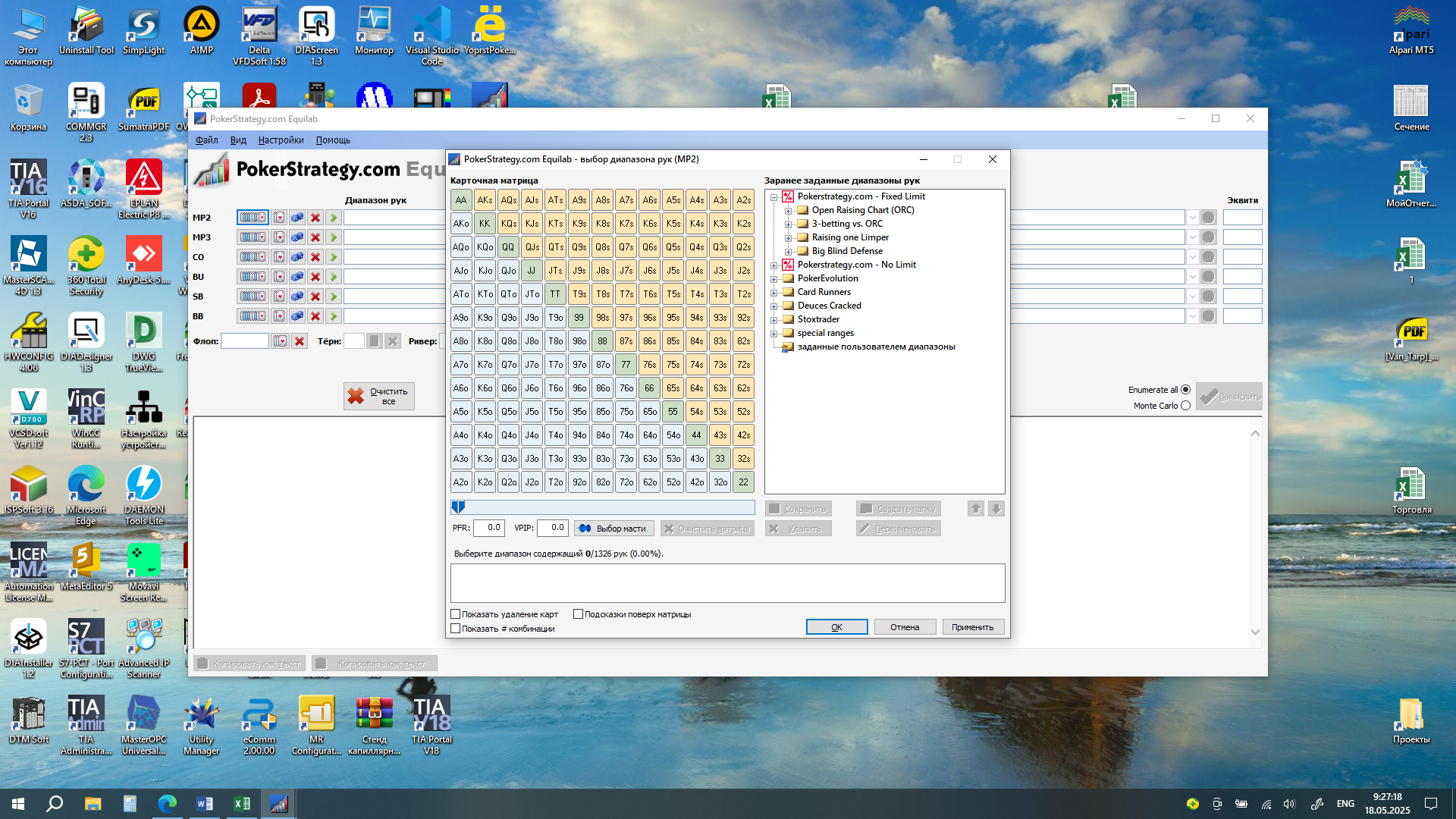Open File Explorer from taskbar
This screenshot has height=819, width=1456.
[93, 804]
